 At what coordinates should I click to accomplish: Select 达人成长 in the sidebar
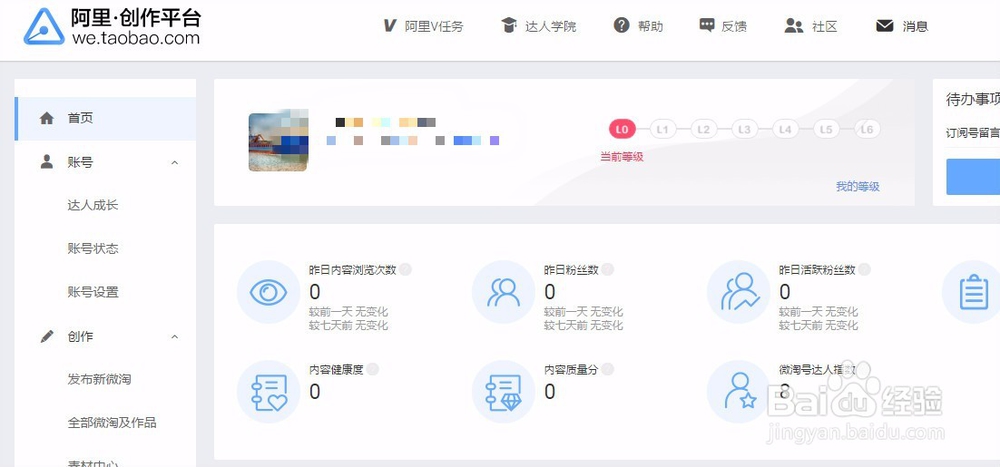pos(93,205)
